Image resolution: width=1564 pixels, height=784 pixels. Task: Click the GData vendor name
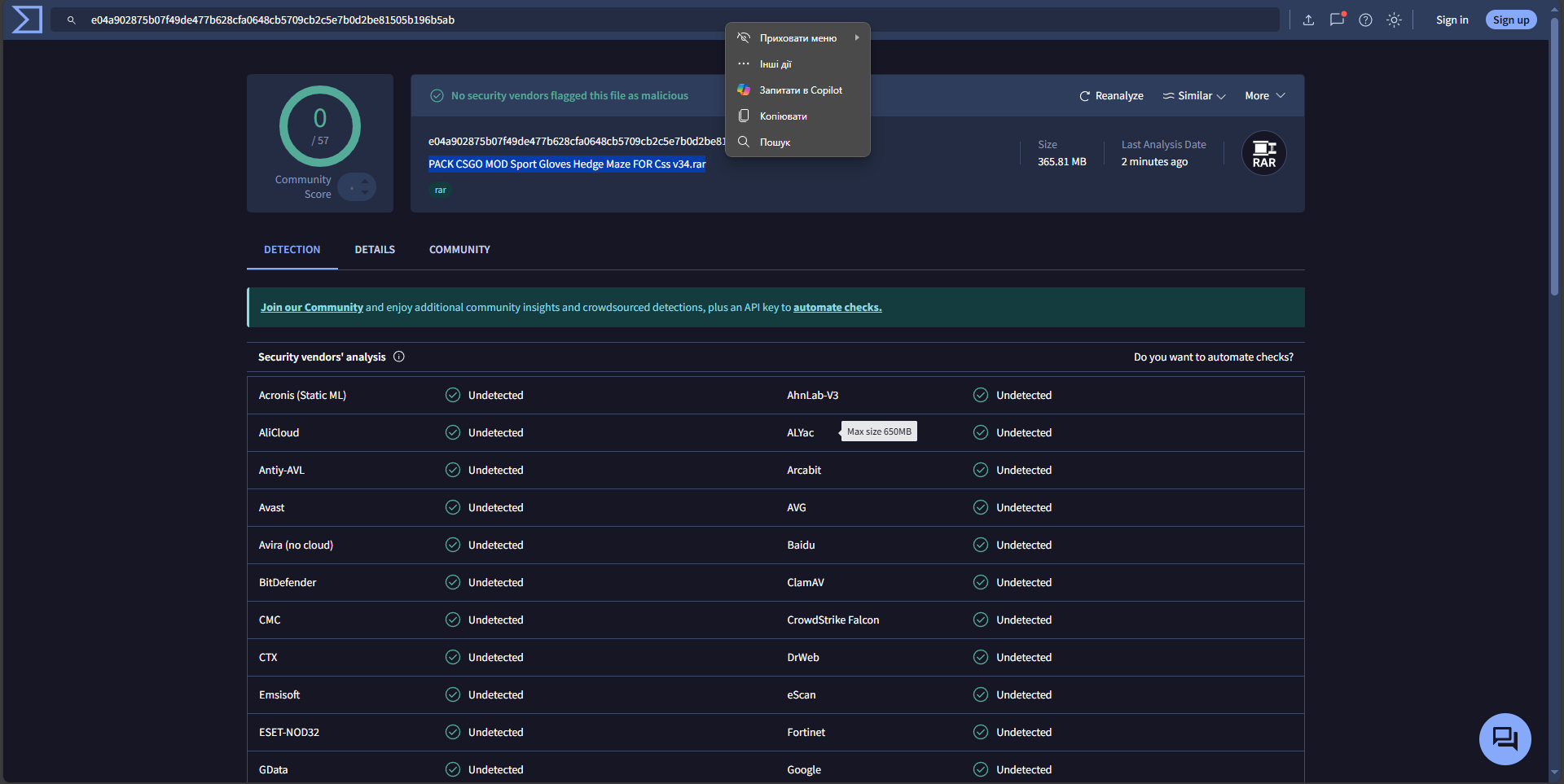coord(274,769)
